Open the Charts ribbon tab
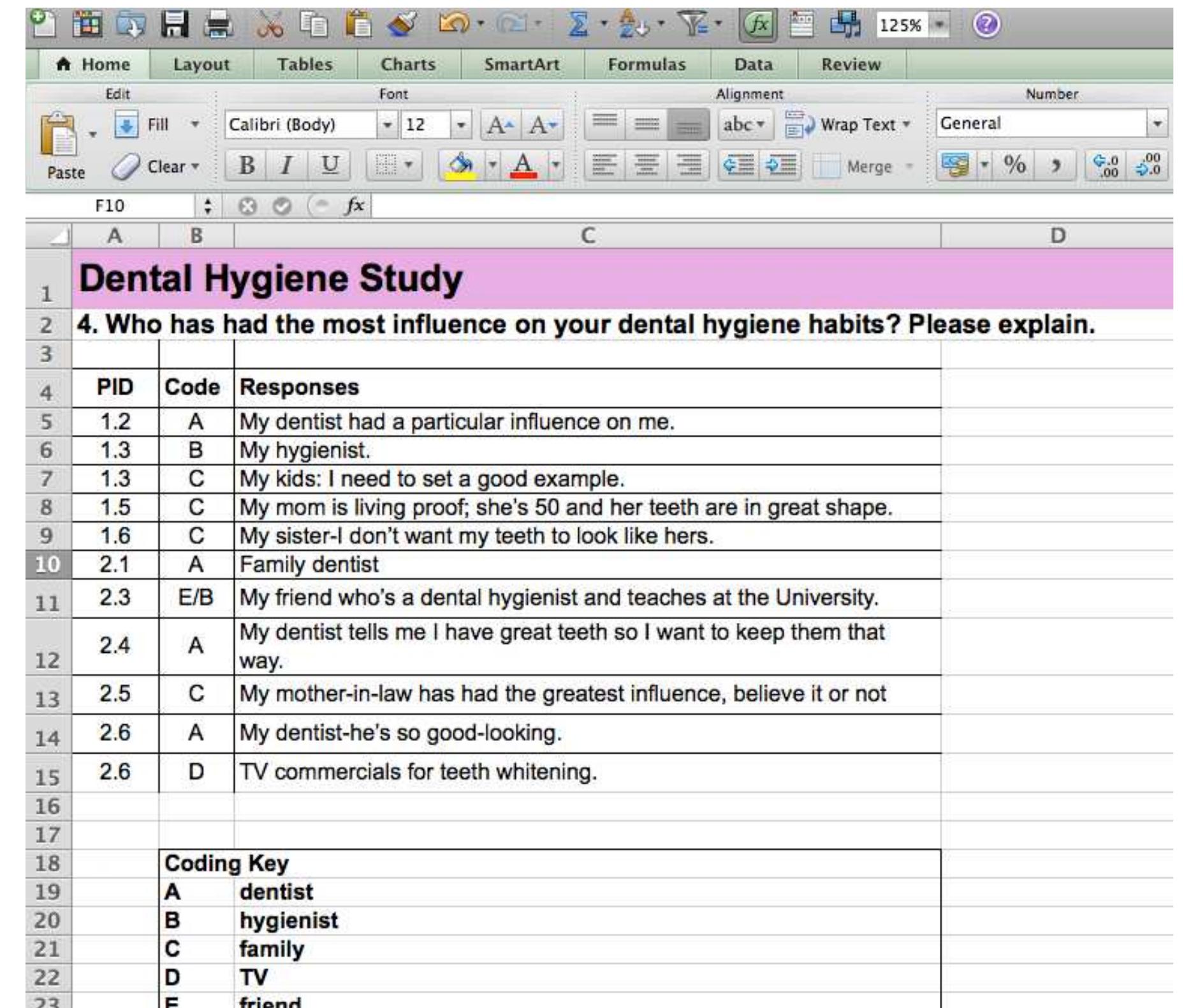This screenshot has width=1184, height=1008. 408,64
